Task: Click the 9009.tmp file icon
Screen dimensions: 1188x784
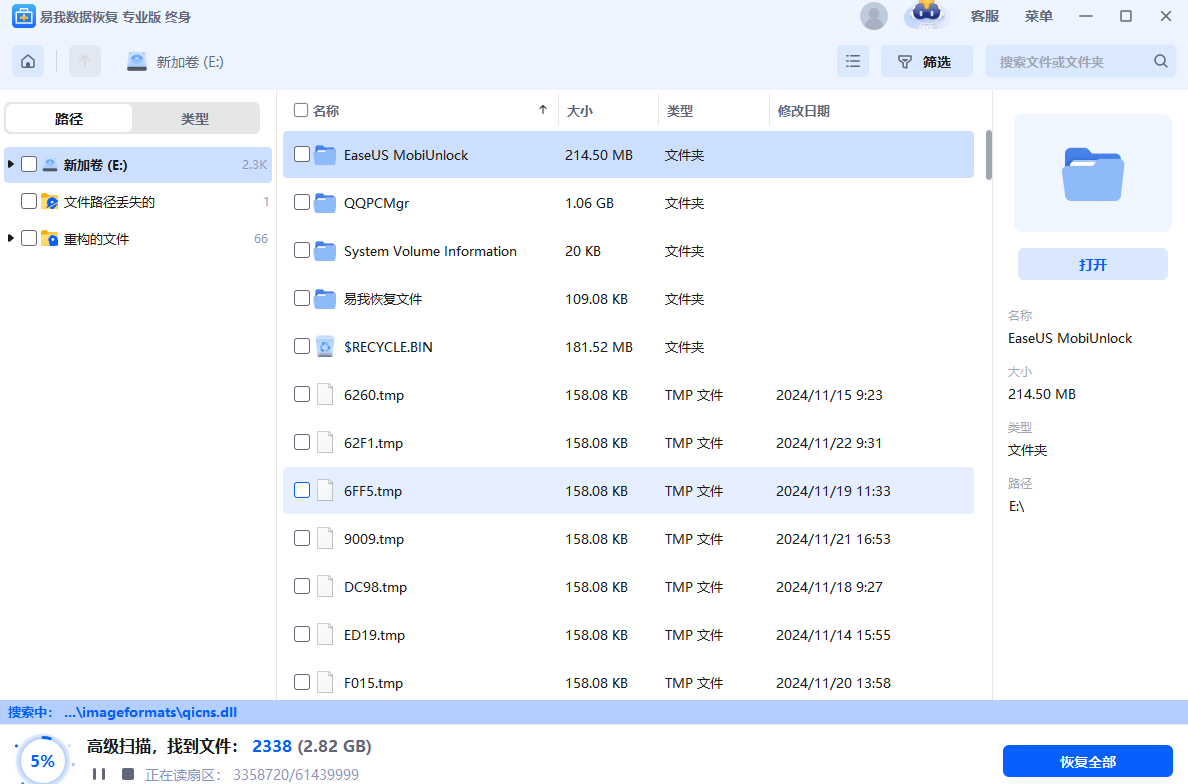Action: click(325, 539)
